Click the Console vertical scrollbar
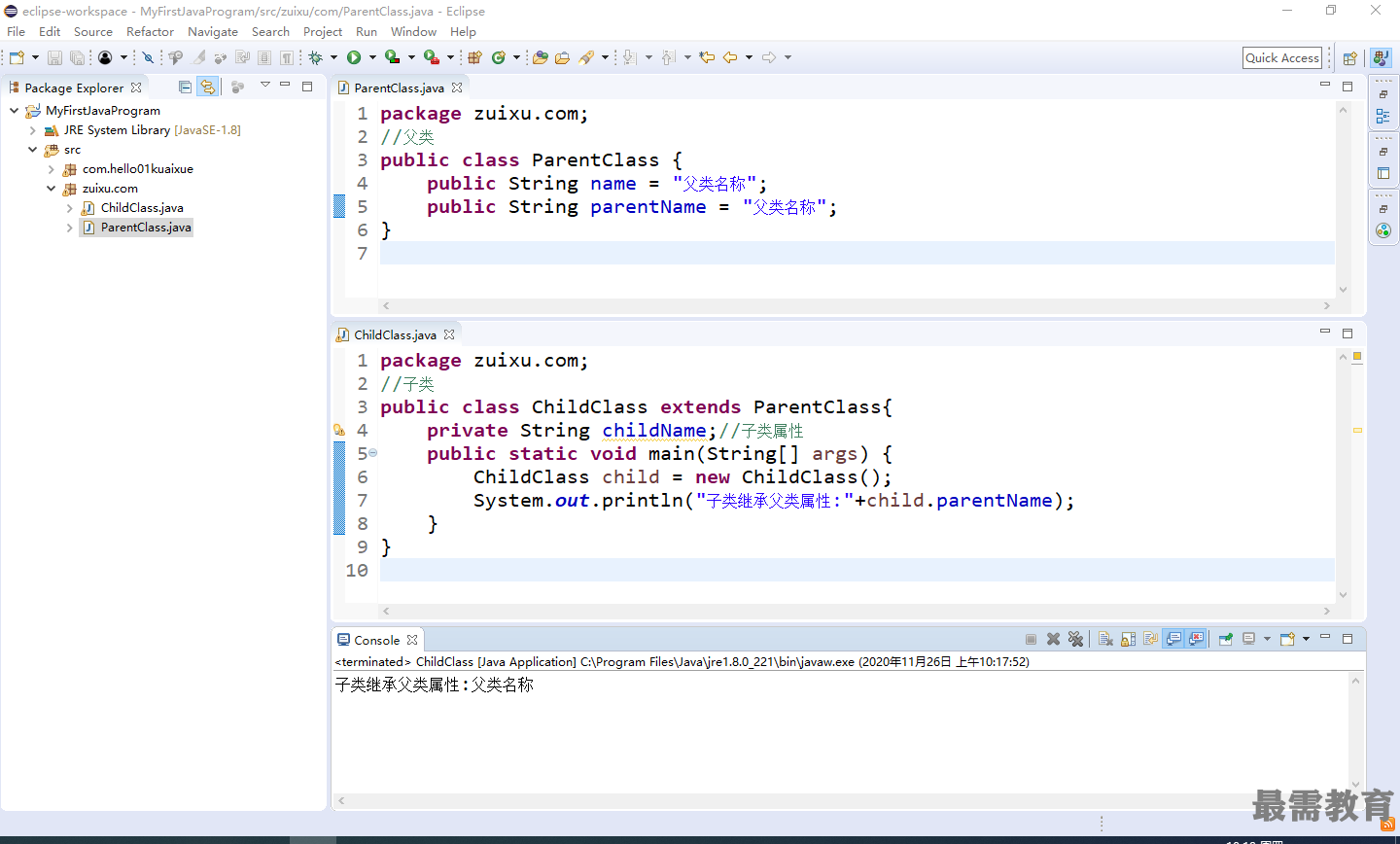1400x844 pixels. coord(1356,733)
